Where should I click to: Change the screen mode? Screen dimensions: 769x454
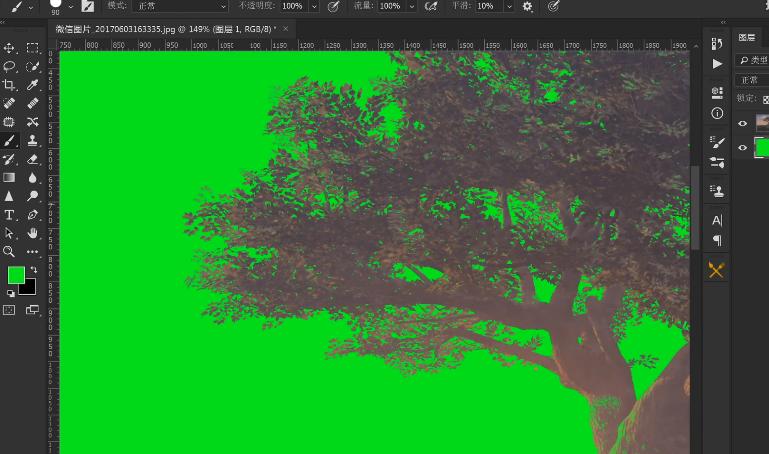click(32, 310)
